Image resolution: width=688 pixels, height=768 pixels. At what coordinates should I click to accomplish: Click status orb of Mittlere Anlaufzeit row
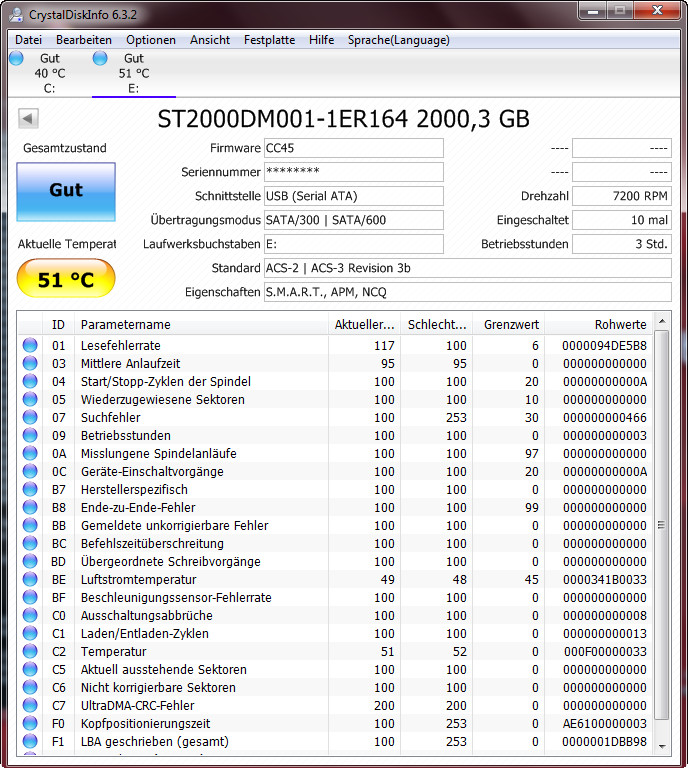click(30, 363)
